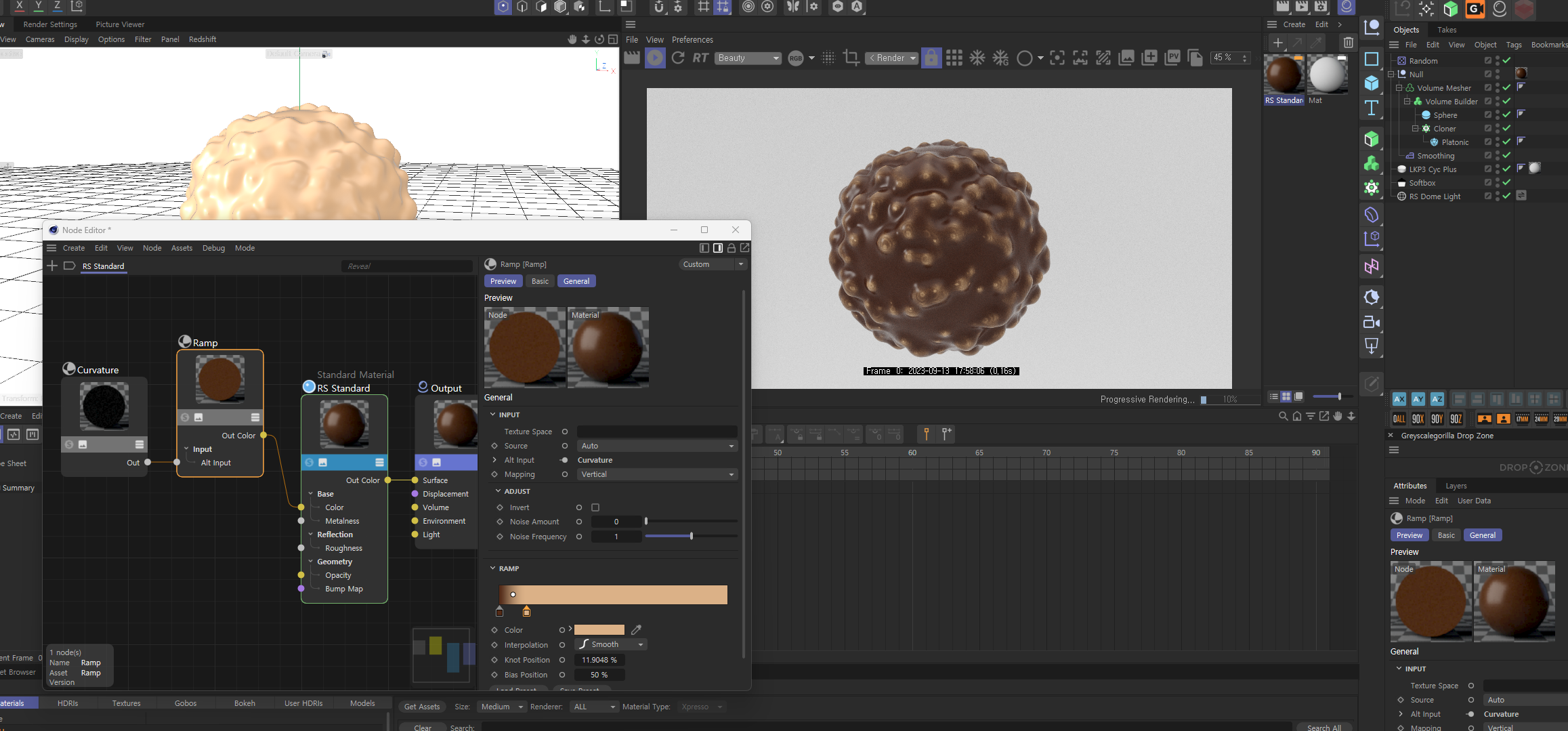
Task: Click the Knot Position value field
Action: [x=599, y=660]
